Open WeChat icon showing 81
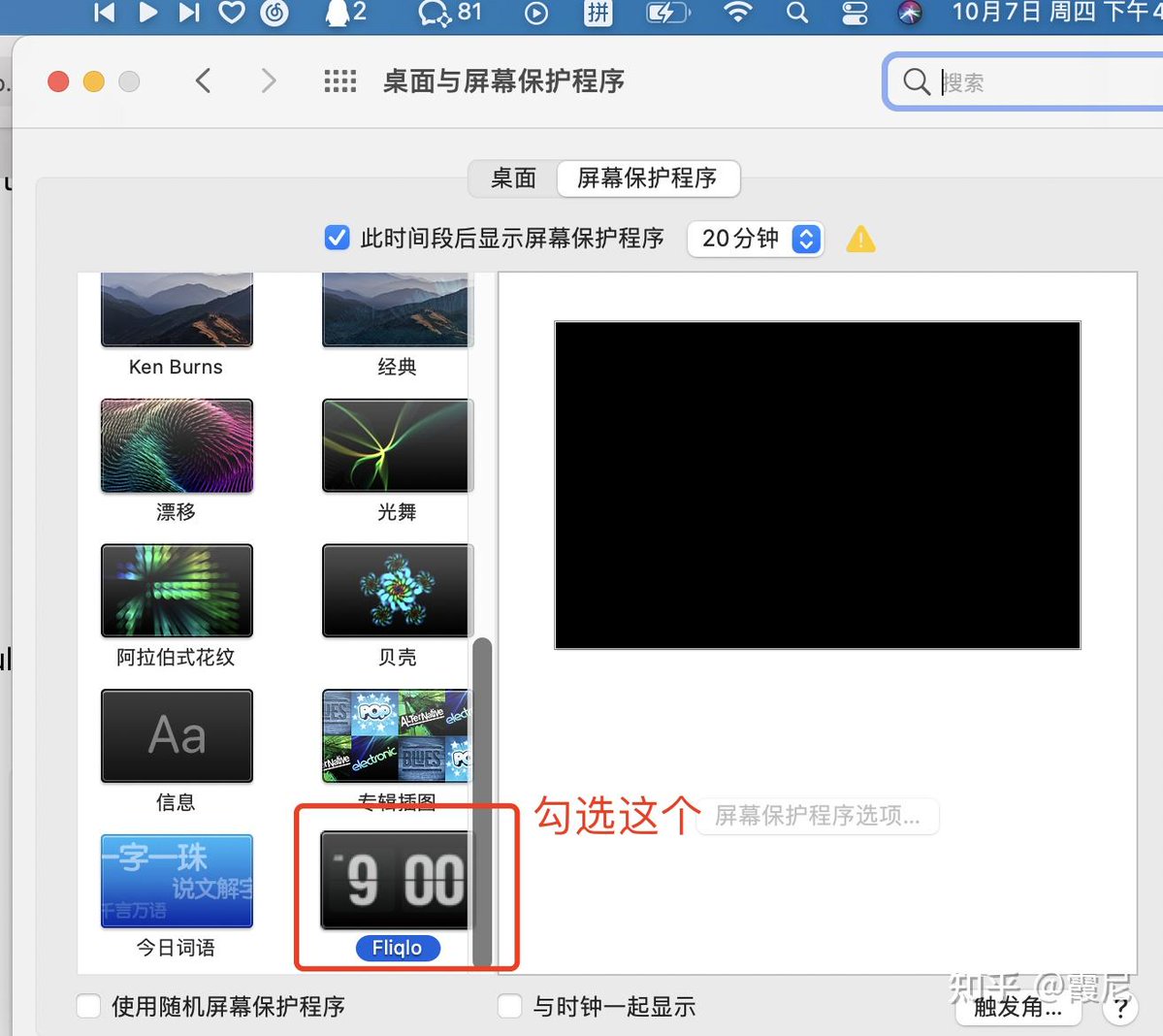The image size is (1163, 1036). tap(449, 12)
